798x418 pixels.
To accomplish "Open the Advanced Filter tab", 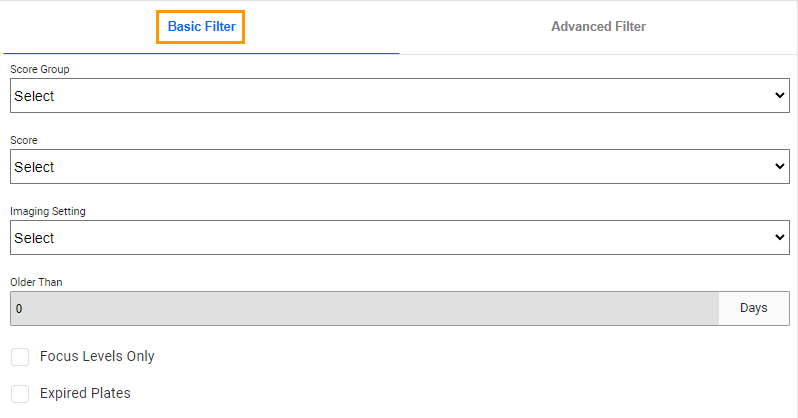I will [x=598, y=27].
